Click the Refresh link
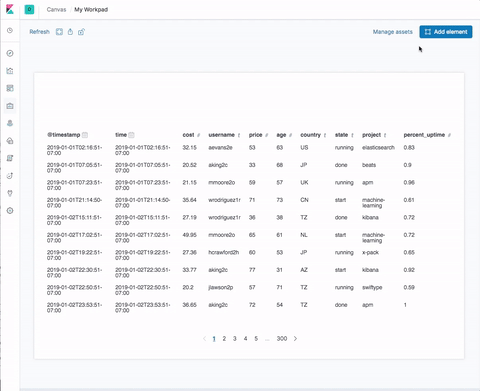The image size is (480, 391). pos(39,32)
